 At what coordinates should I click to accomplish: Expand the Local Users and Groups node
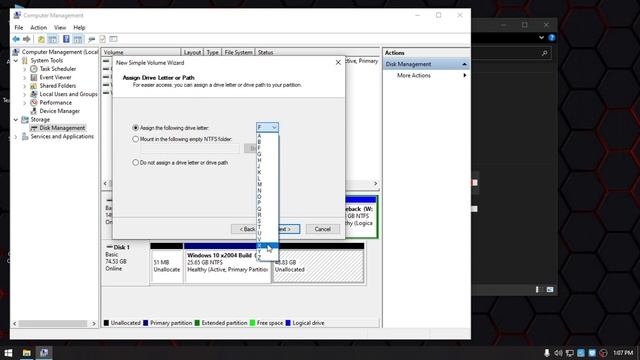(24, 94)
